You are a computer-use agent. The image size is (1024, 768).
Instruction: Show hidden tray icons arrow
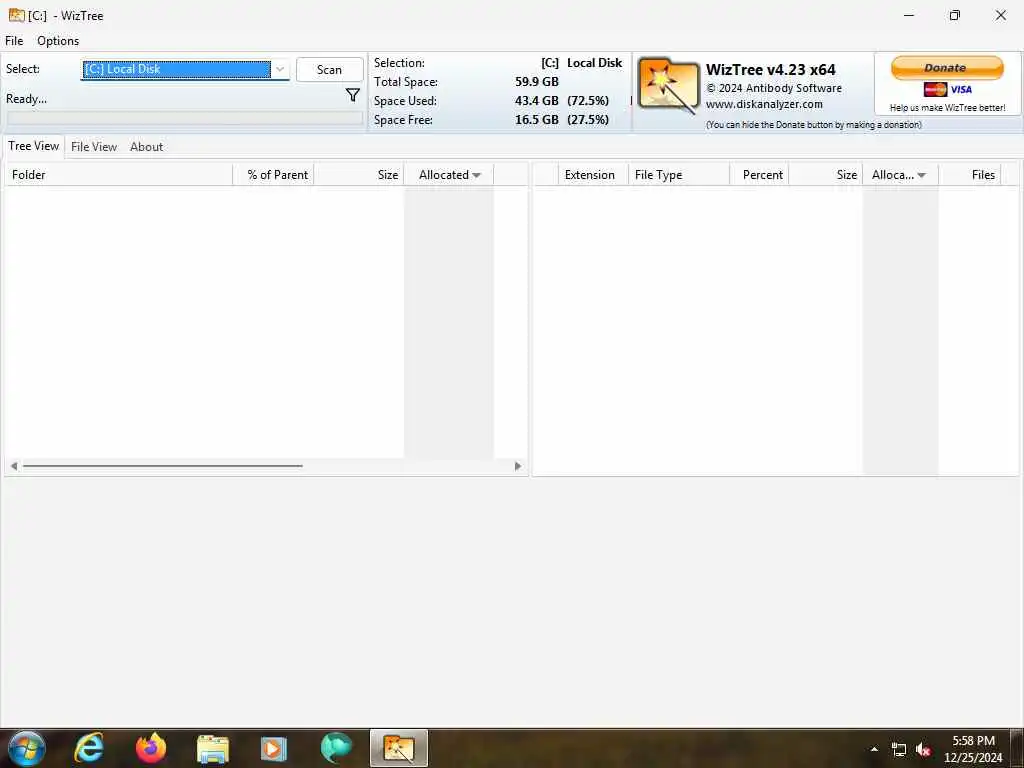coord(874,749)
